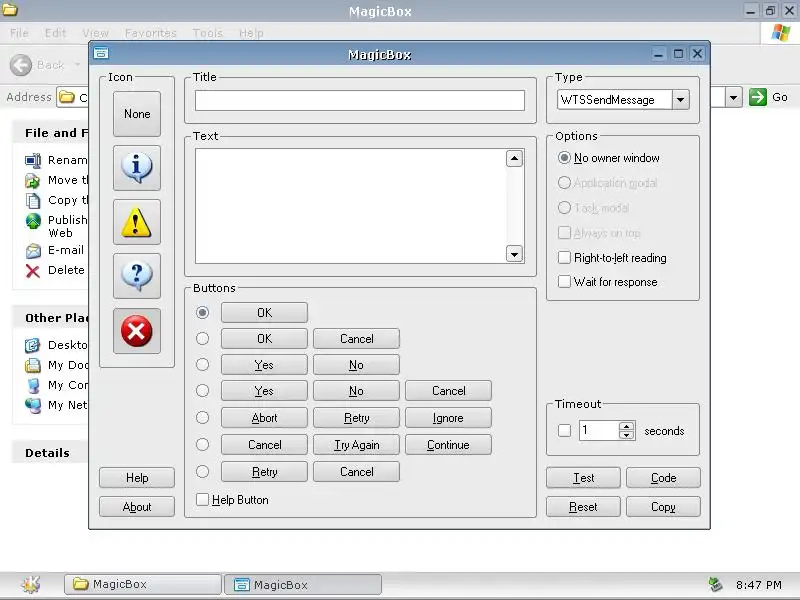Click the Copy button
Viewport: 800px width, 600px height.
663,507
